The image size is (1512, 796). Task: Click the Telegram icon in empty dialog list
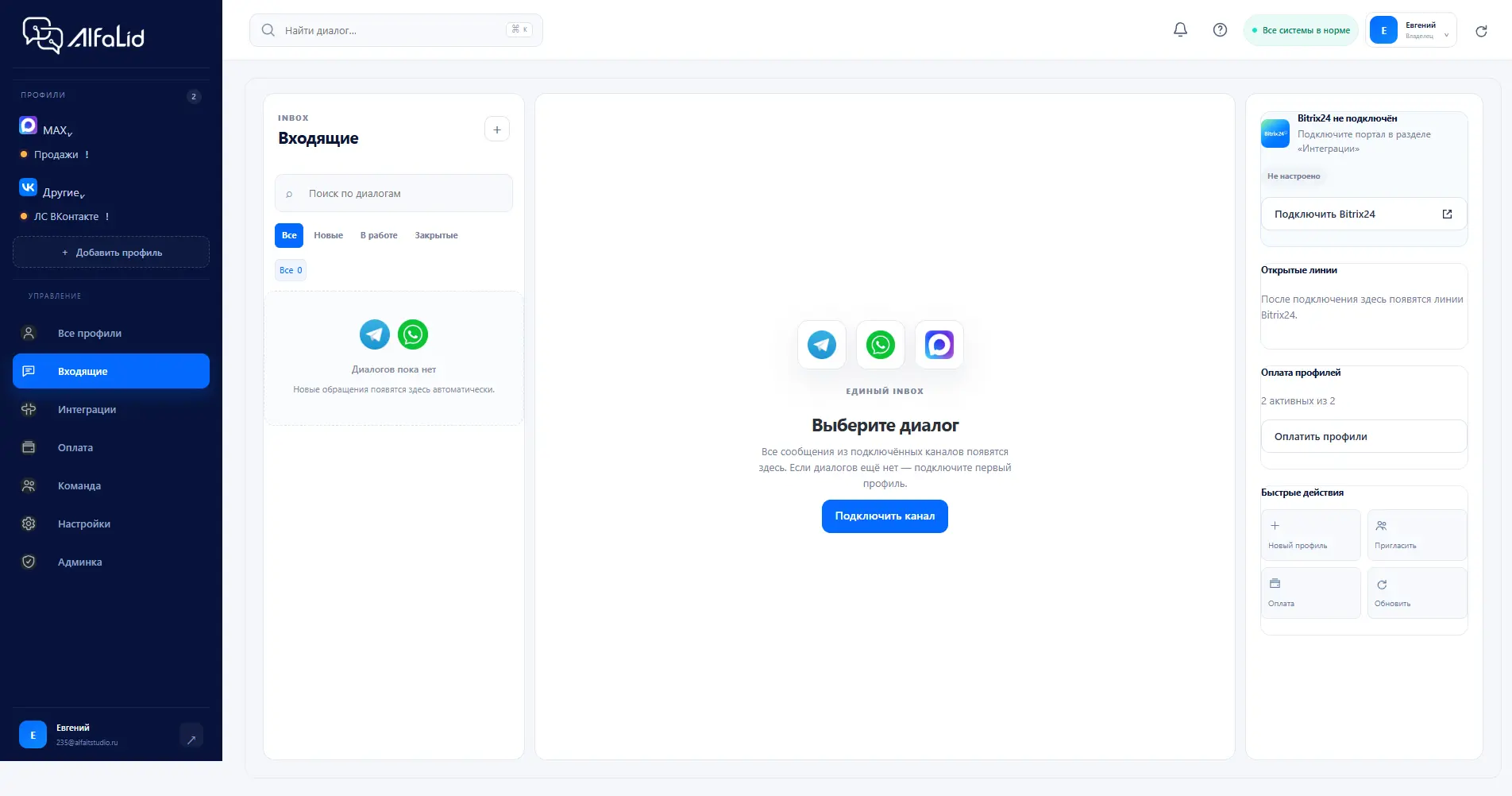[x=375, y=334]
